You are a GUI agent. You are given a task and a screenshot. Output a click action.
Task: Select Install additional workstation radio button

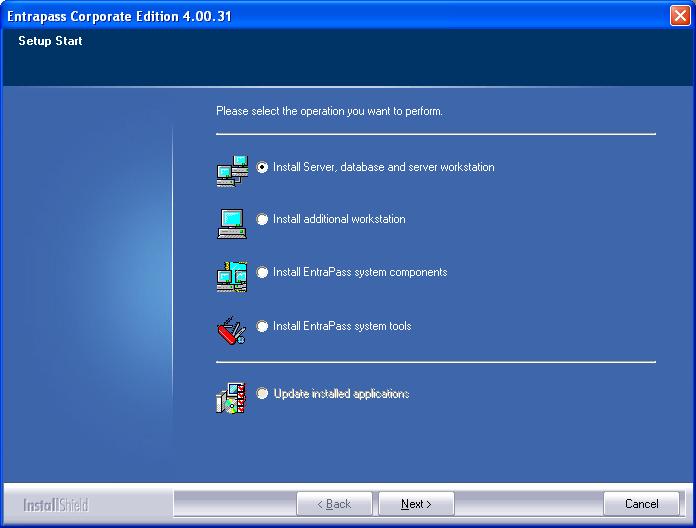(x=262, y=219)
